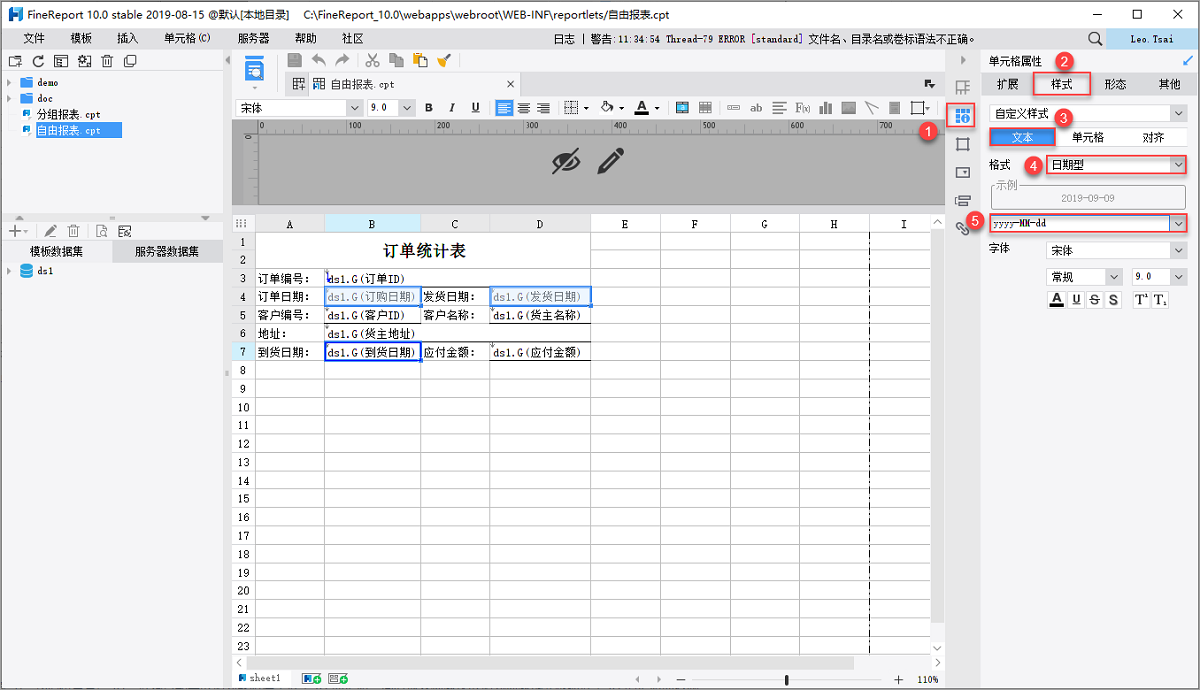Viewport: 1200px width, 690px height.
Task: Activate the format painter brush
Action: (x=444, y=60)
